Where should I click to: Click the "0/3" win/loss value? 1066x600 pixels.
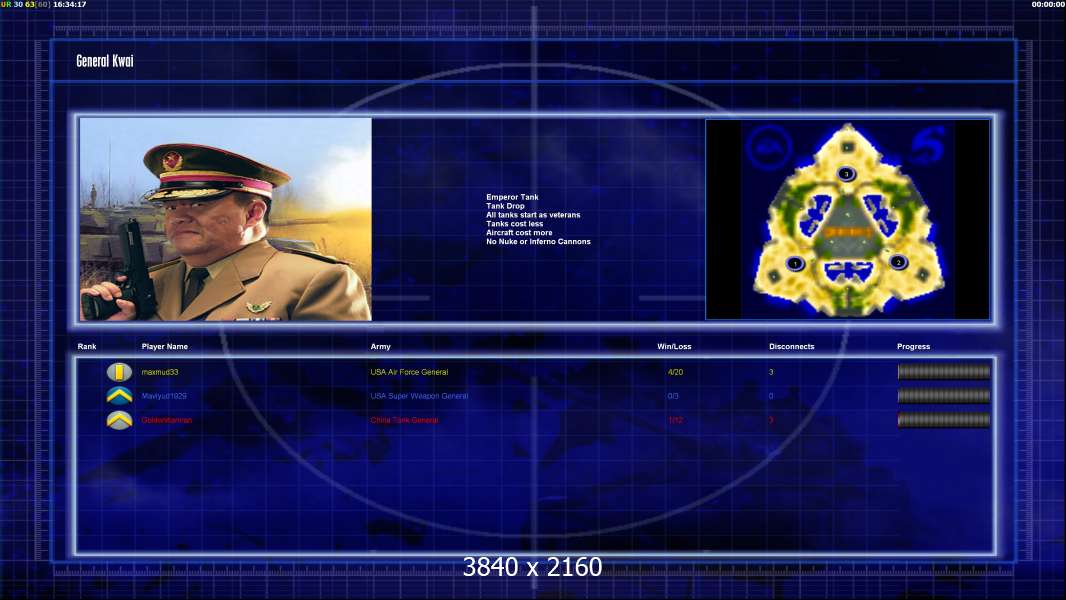tap(673, 396)
